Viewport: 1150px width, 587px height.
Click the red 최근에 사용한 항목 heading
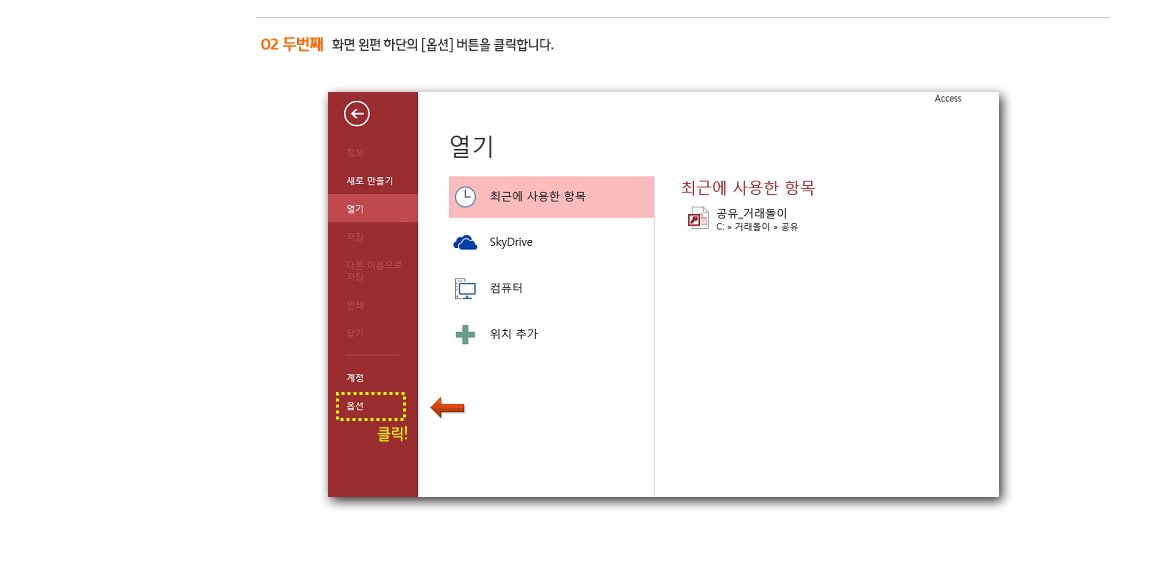[x=748, y=188]
